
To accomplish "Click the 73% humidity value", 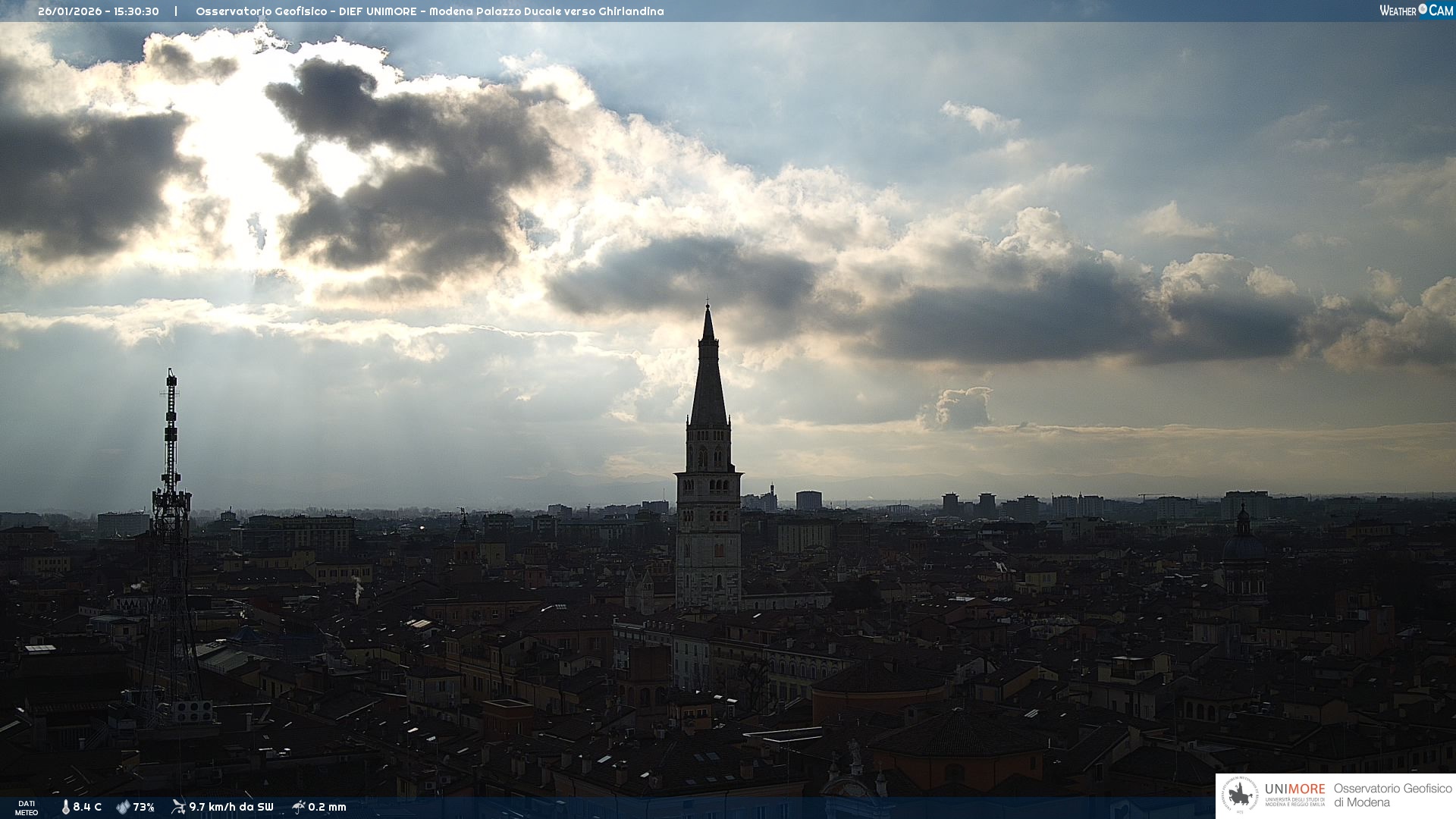I will [x=143, y=807].
